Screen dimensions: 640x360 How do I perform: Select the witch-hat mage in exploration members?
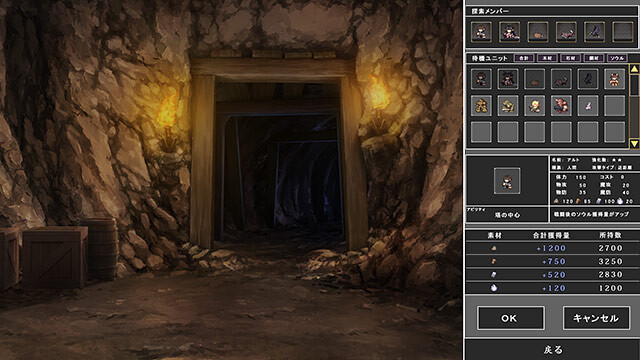coord(509,32)
